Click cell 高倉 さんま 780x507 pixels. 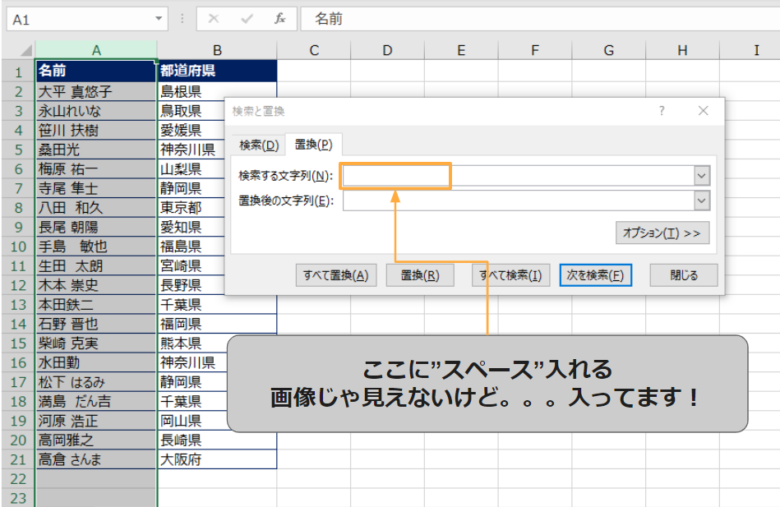click(96, 459)
